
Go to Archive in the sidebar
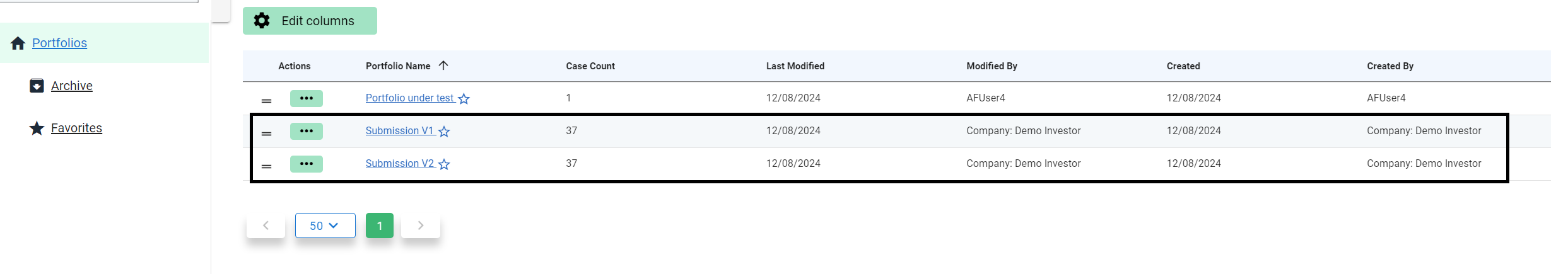(x=72, y=86)
